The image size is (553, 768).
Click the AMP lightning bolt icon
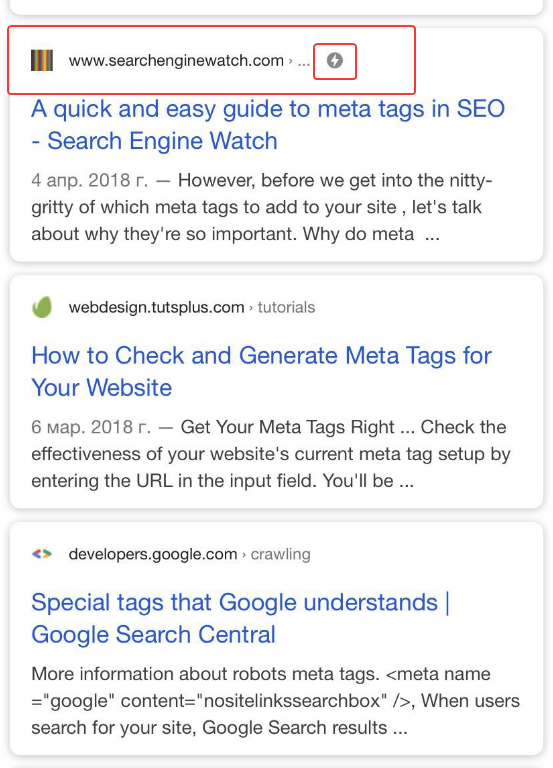pos(335,61)
